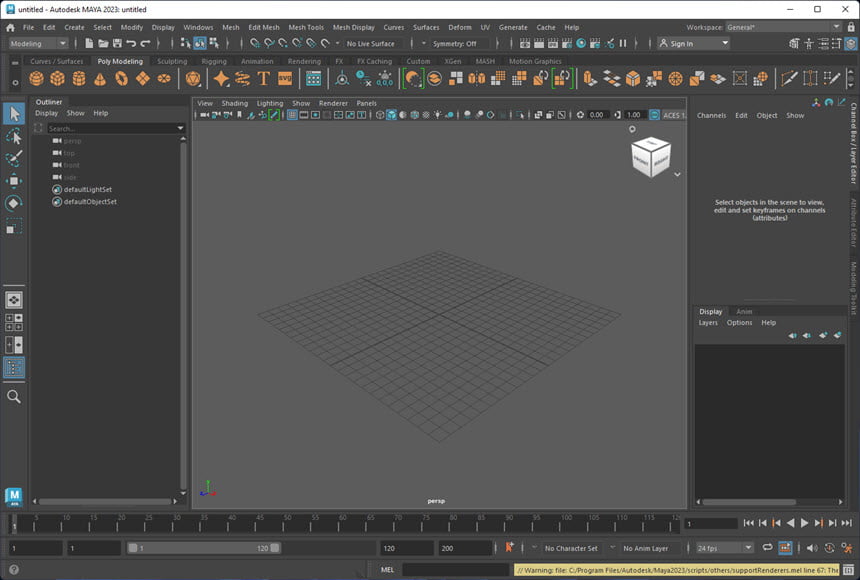Image resolution: width=860 pixels, height=580 pixels.
Task: Click the MEL command language label
Action: pos(387,570)
